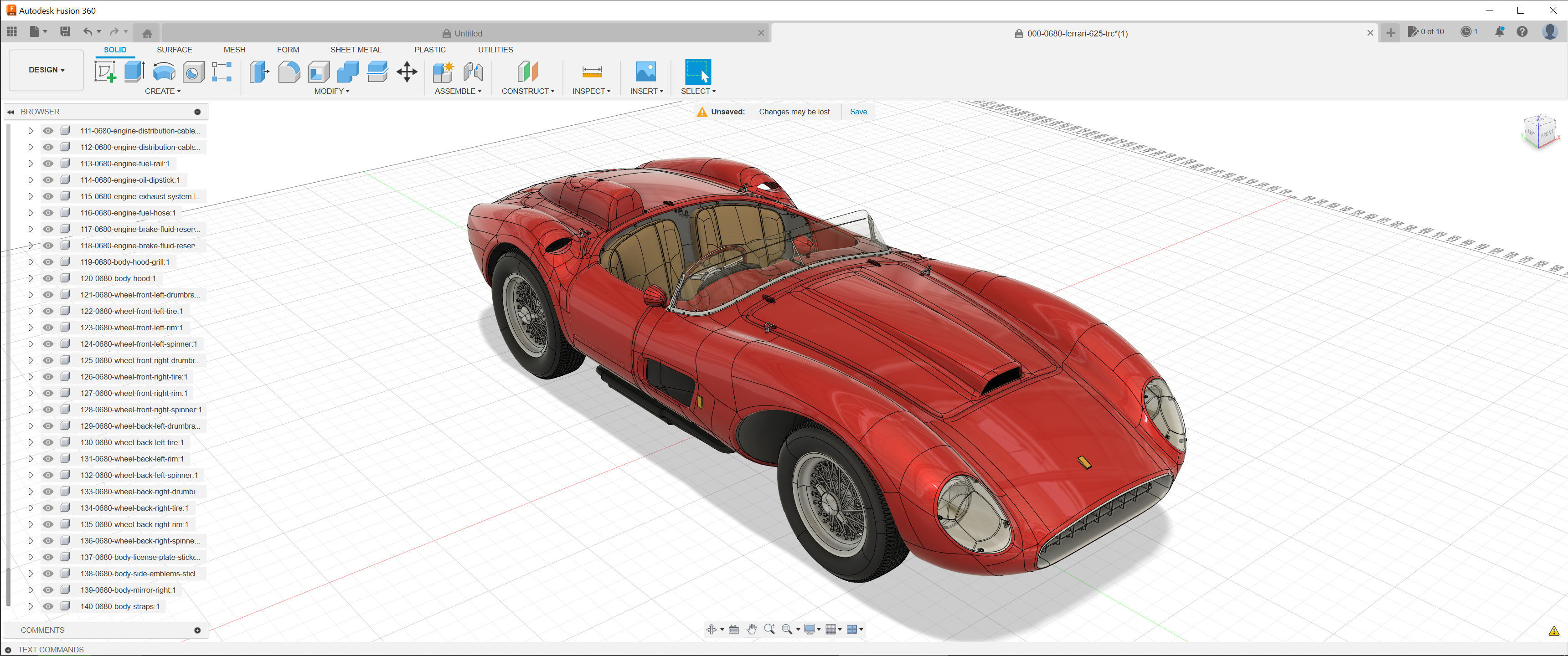This screenshot has height=656, width=1568.
Task: Hide 127-0680-wheel-front-right-rim:1 via eye icon
Action: click(x=48, y=393)
